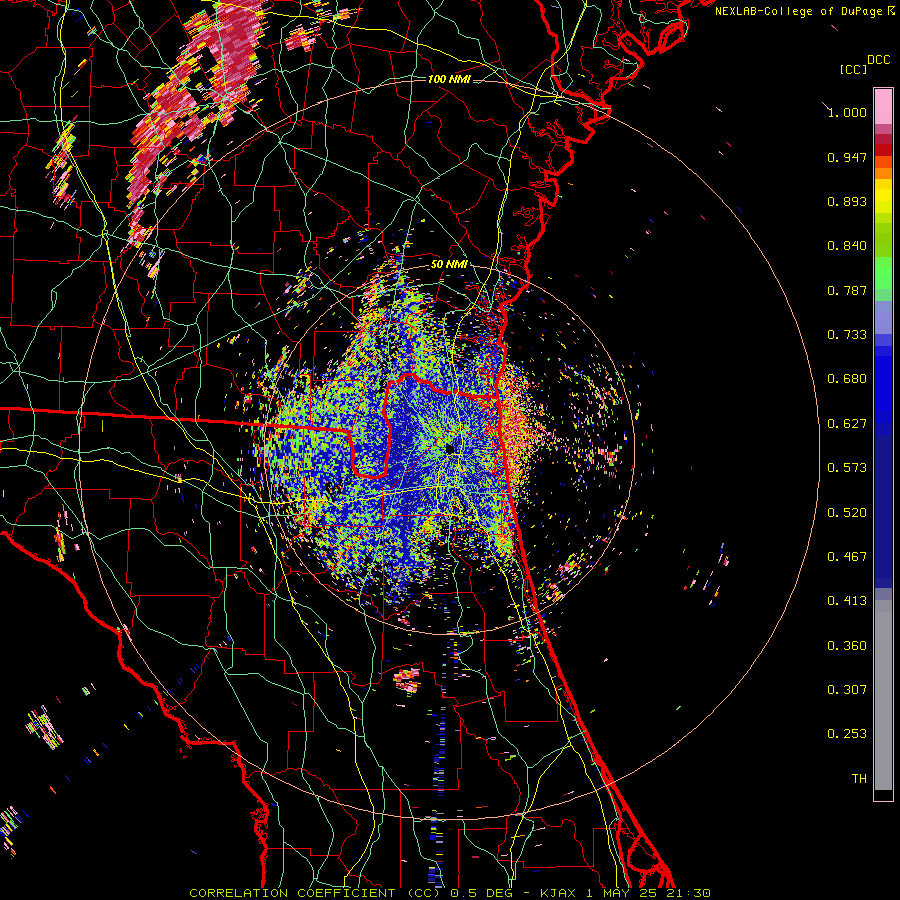This screenshot has height=900, width=900.
Task: Click the [CC] label above color scale
Action: pos(853,69)
